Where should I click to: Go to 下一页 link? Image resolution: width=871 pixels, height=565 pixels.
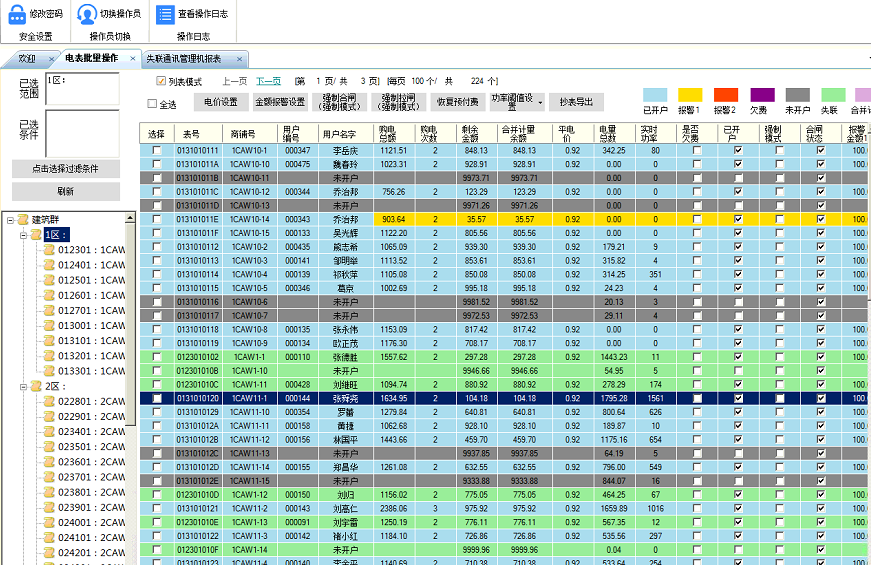[268, 81]
